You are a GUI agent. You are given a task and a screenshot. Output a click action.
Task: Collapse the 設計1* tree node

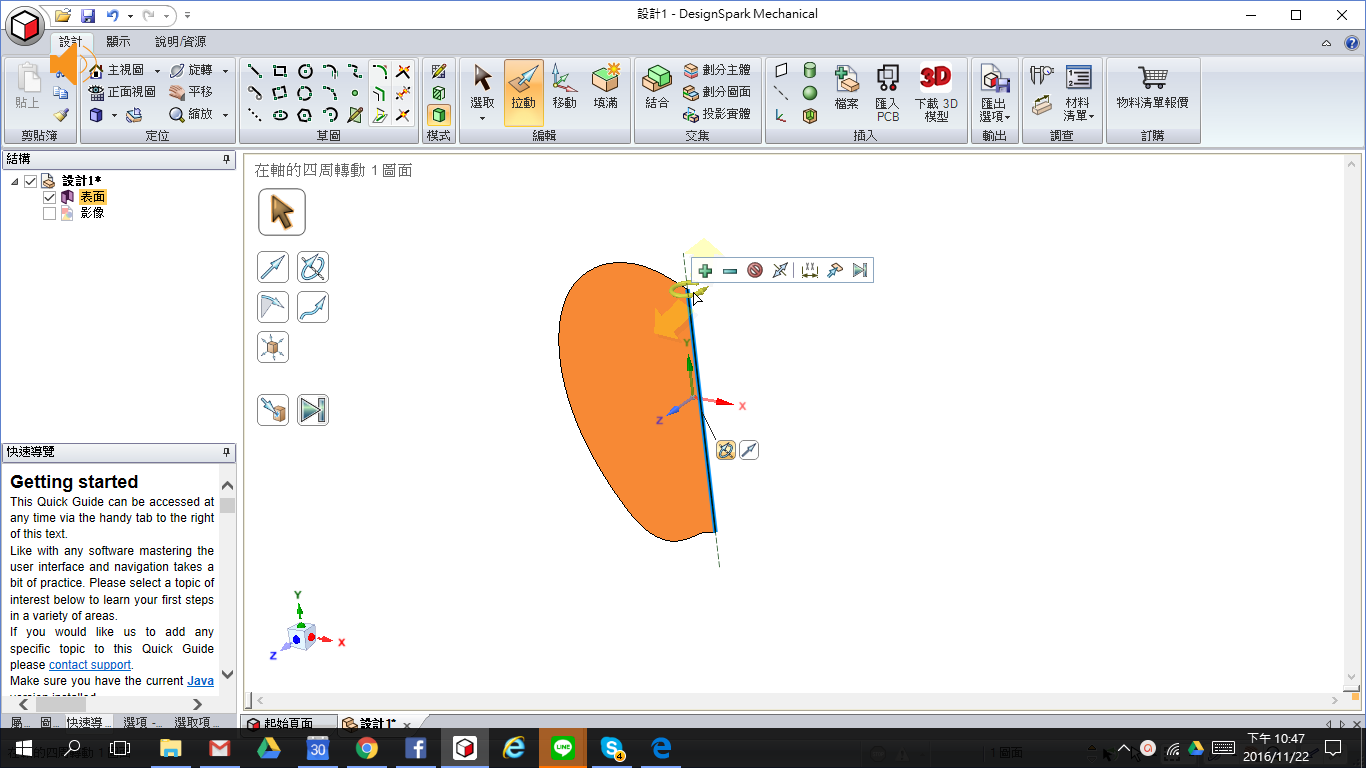[15, 181]
